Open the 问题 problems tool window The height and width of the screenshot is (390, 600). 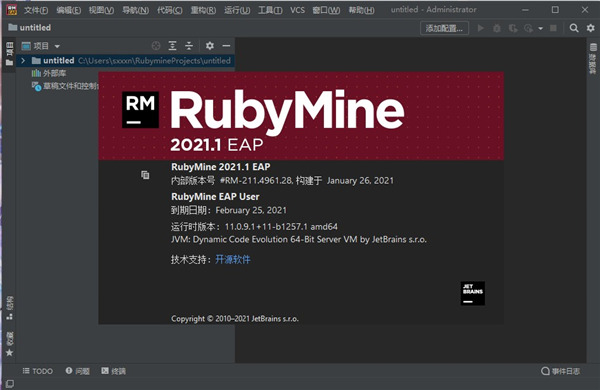click(x=78, y=371)
